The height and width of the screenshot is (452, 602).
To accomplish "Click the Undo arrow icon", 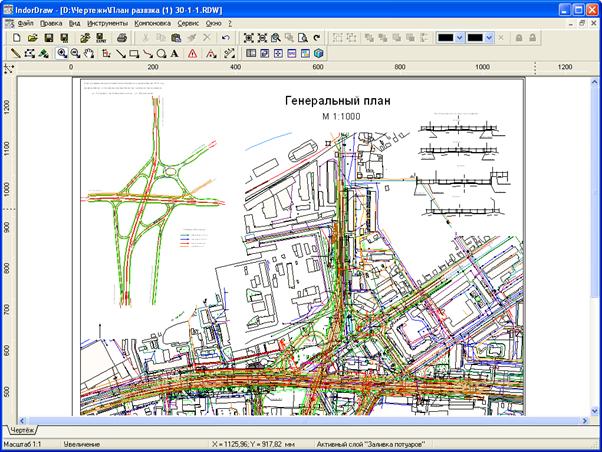I will (226, 37).
